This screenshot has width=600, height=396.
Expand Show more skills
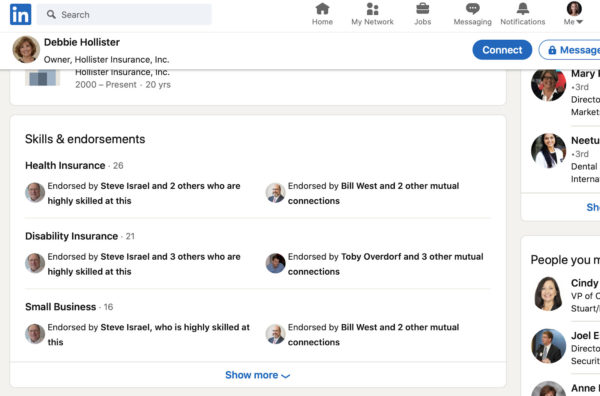tap(258, 375)
